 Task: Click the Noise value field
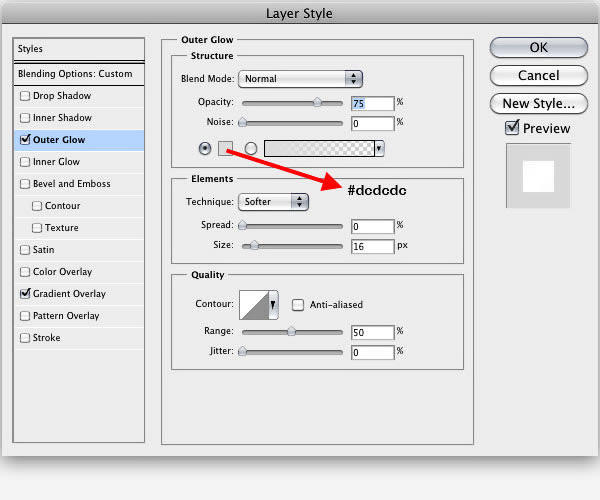pyautogui.click(x=373, y=124)
